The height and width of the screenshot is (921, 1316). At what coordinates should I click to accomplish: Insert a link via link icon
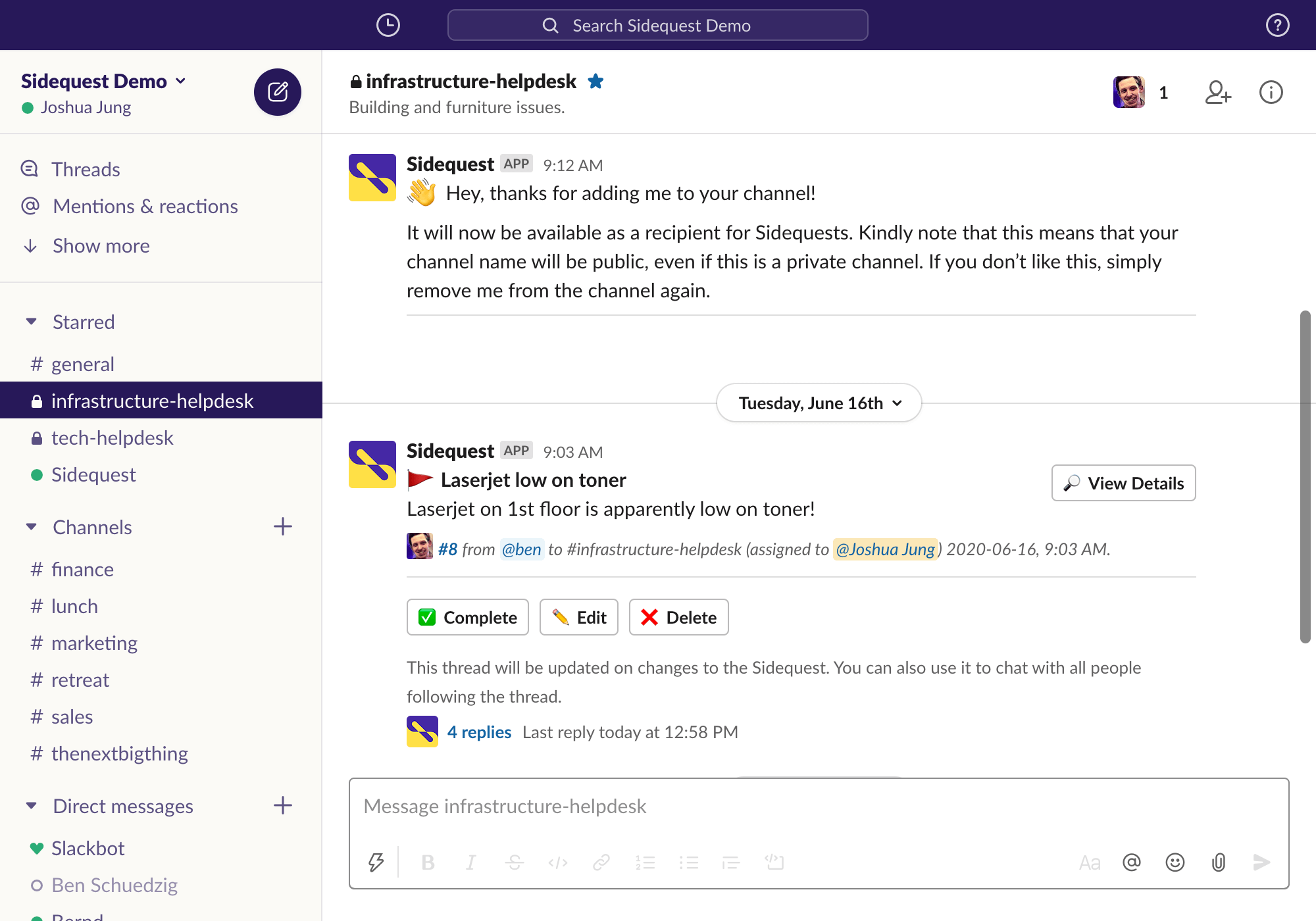(601, 862)
